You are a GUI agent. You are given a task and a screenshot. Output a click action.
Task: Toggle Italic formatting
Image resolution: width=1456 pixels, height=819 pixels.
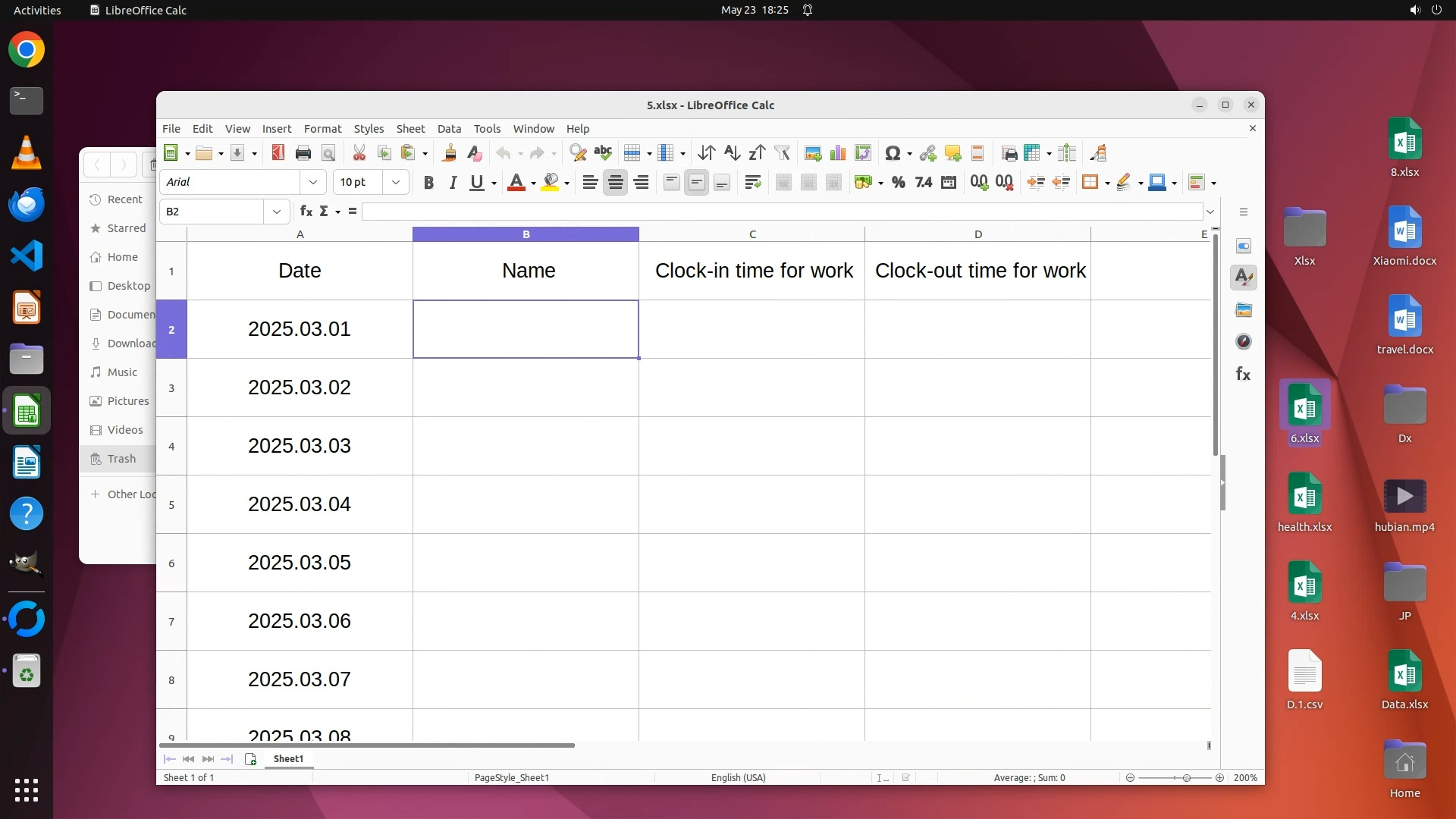pos(453,182)
